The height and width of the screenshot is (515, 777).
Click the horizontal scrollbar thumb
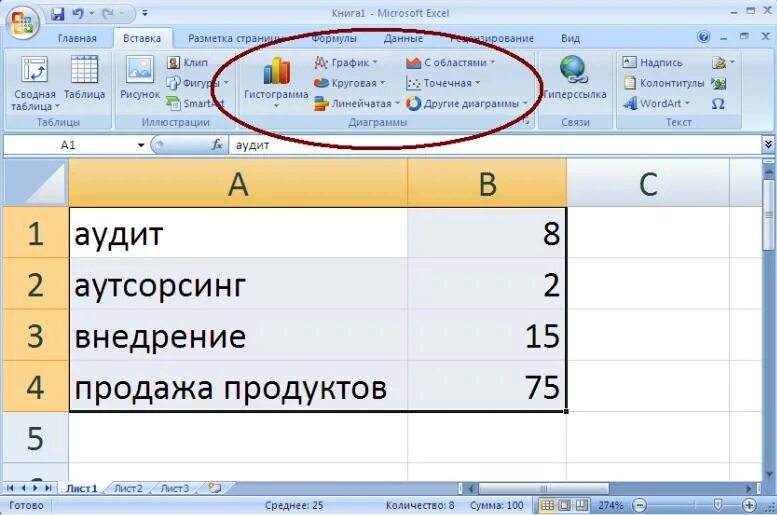543,488
